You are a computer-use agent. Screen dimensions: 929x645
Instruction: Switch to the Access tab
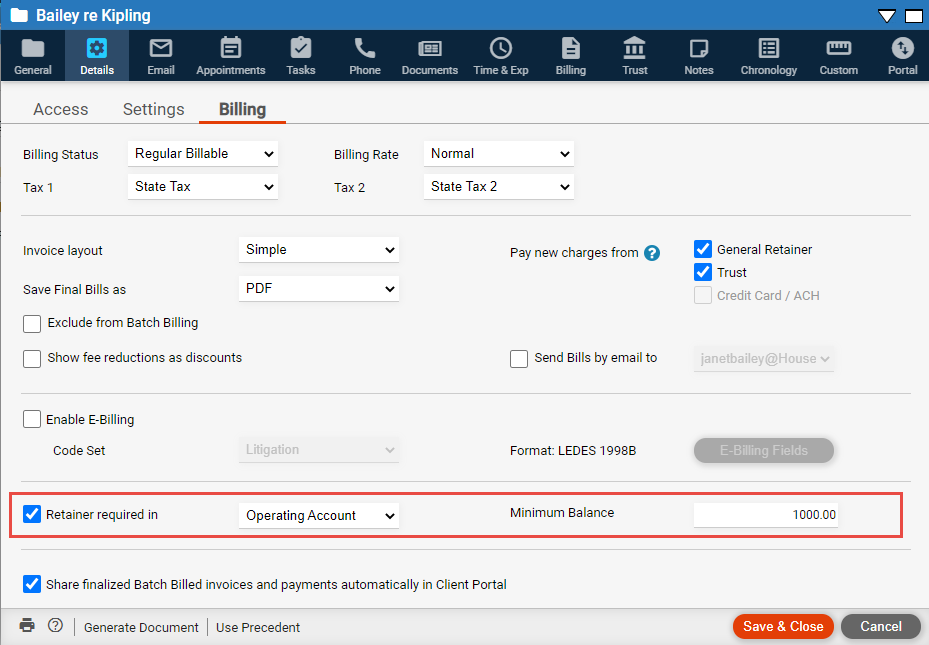[60, 110]
